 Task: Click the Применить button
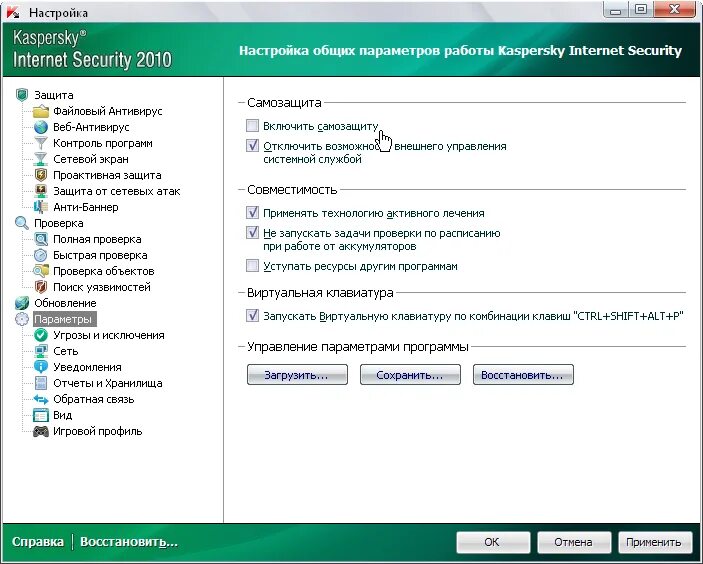click(655, 542)
